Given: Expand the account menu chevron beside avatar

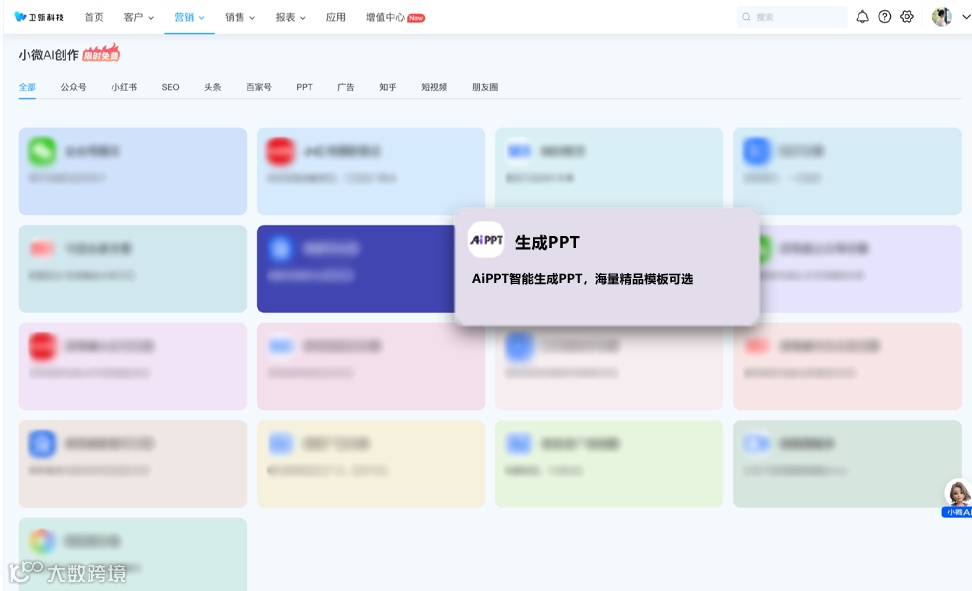Looking at the screenshot, I should [965, 17].
